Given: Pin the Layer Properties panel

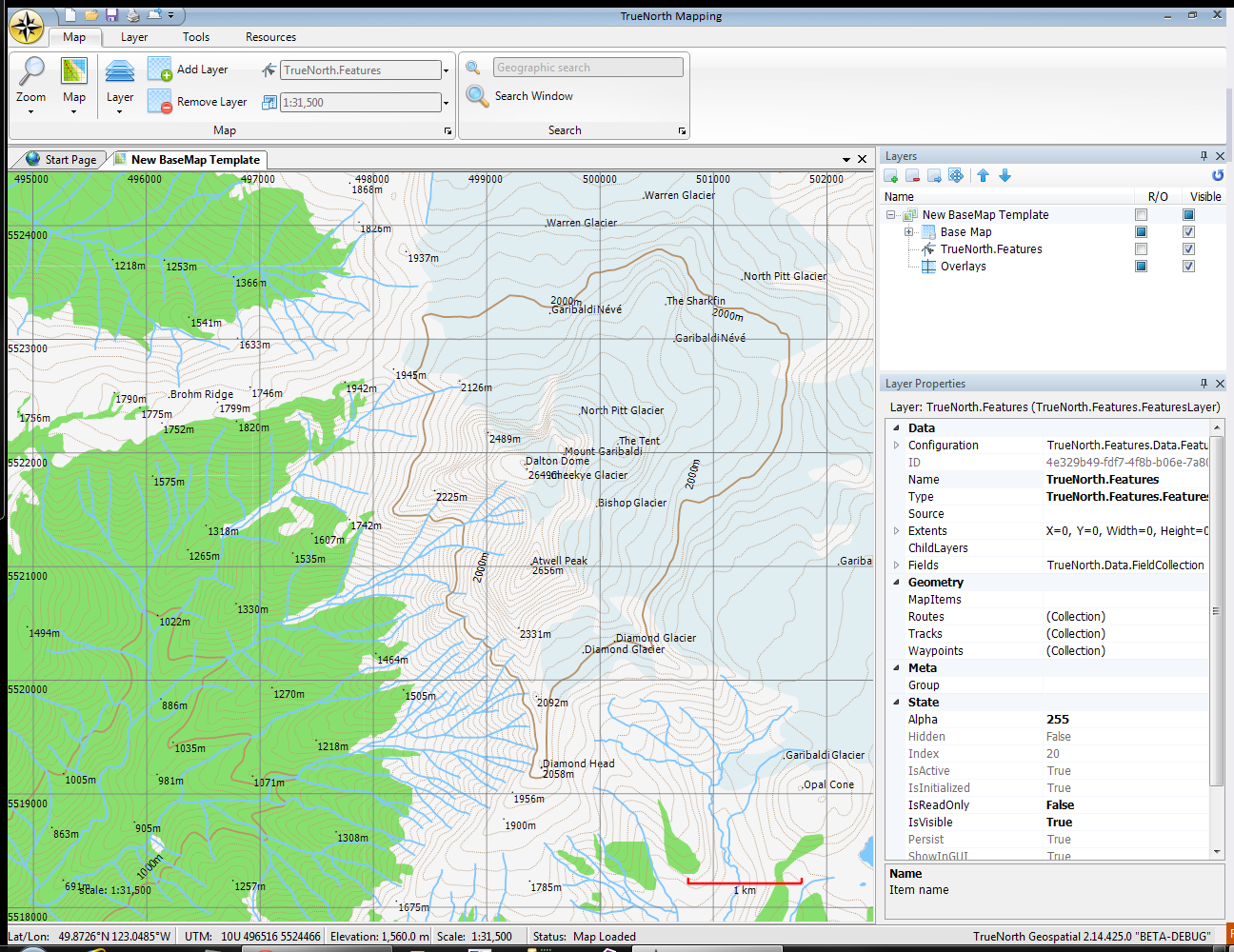Looking at the screenshot, I should point(1204,384).
